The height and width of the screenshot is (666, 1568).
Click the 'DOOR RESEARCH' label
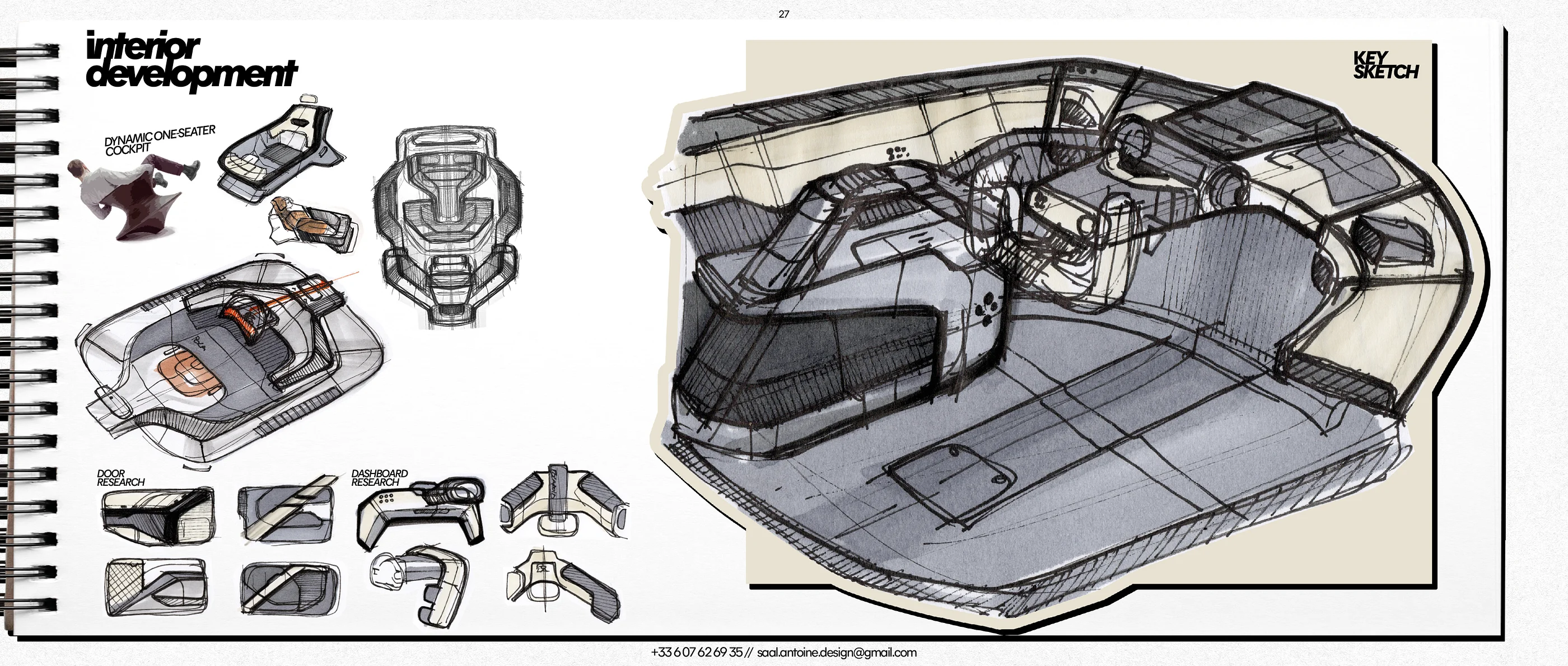(x=120, y=477)
